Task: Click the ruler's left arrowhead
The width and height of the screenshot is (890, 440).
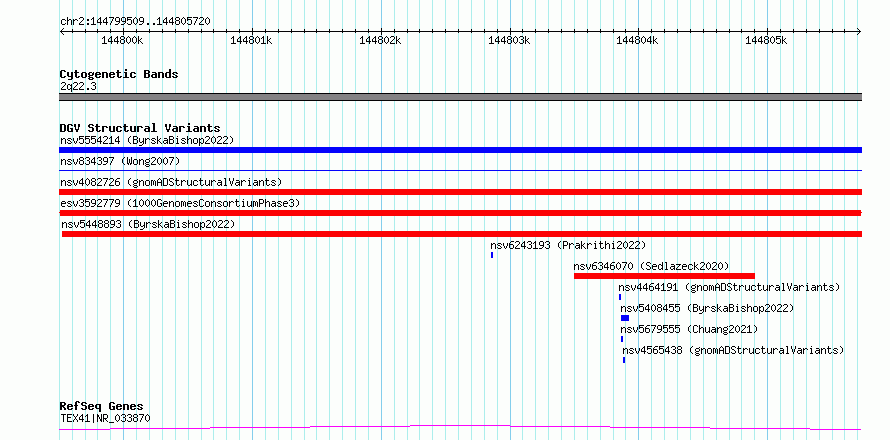Action: pyautogui.click(x=62, y=31)
